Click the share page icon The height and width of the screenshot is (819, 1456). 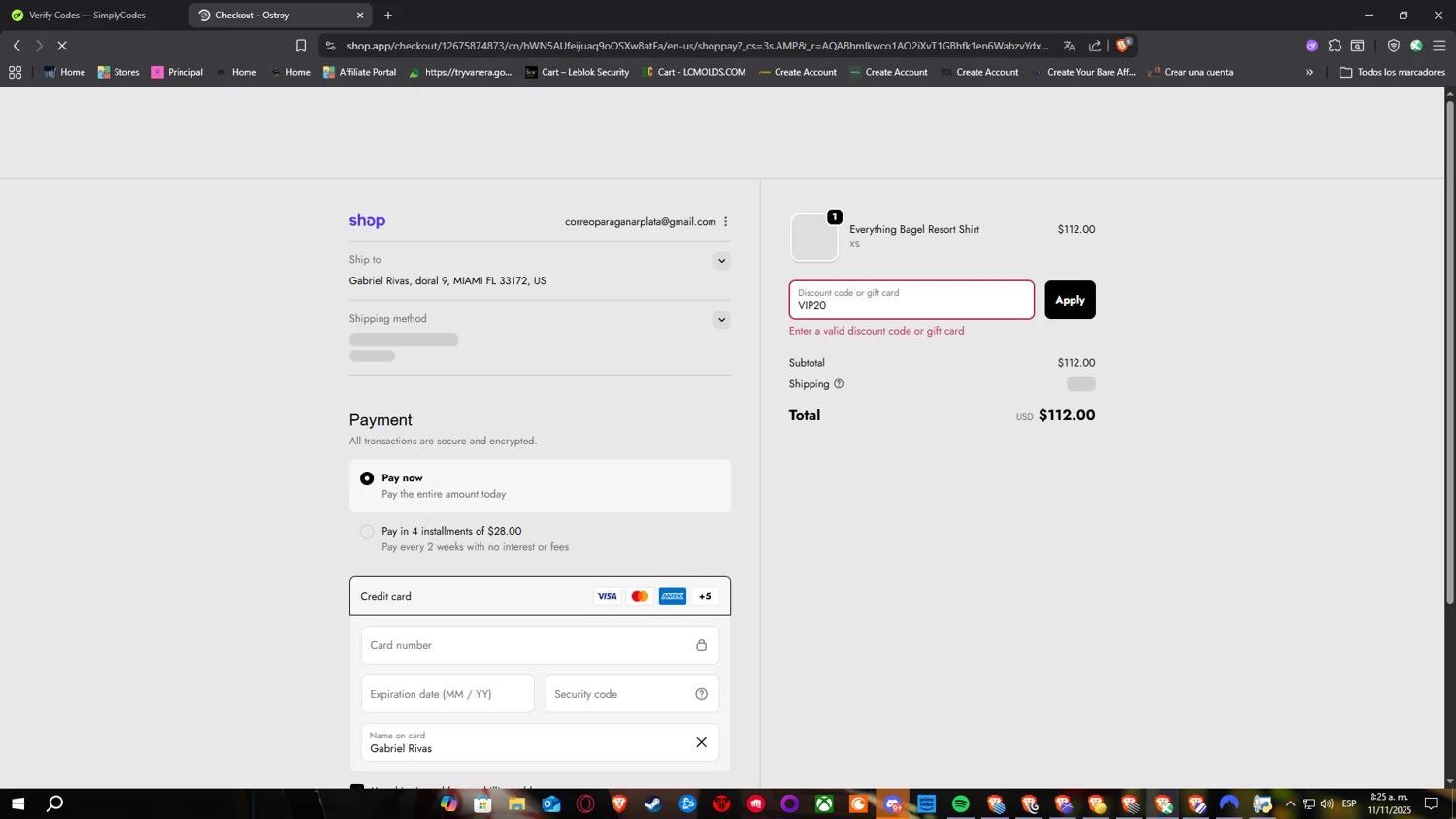tap(1095, 46)
